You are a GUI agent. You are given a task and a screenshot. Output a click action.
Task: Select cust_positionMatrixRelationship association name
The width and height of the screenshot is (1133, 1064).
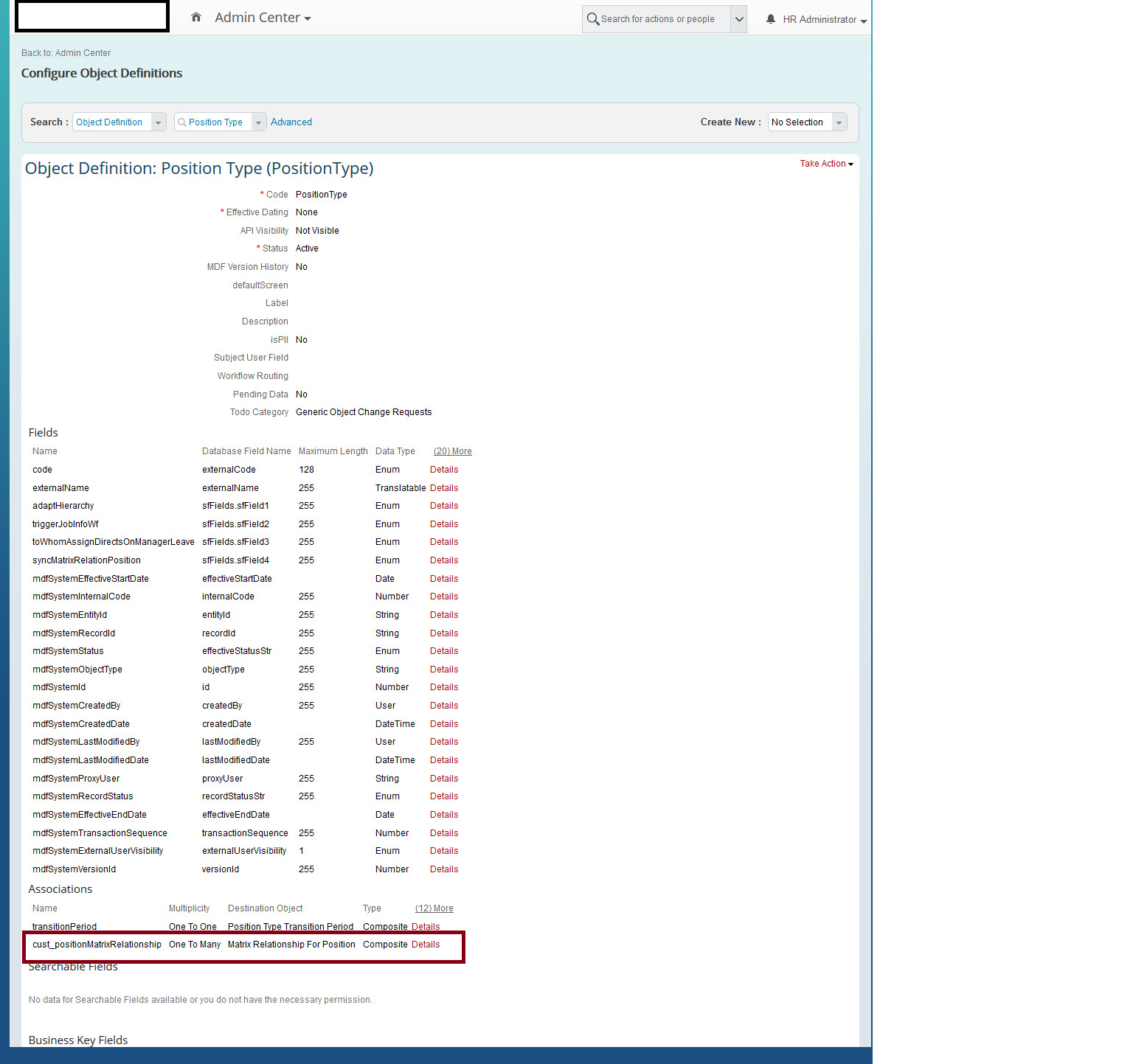pyautogui.click(x=97, y=945)
